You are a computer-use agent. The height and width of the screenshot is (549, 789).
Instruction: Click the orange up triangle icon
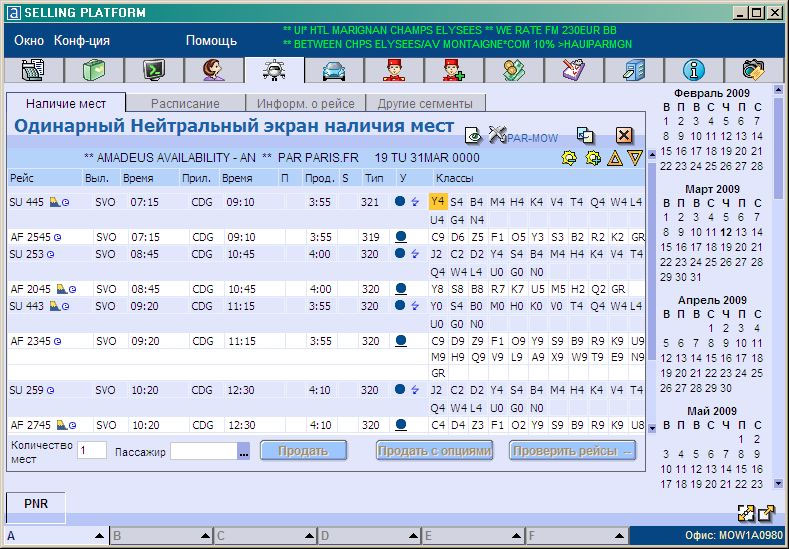[615, 159]
